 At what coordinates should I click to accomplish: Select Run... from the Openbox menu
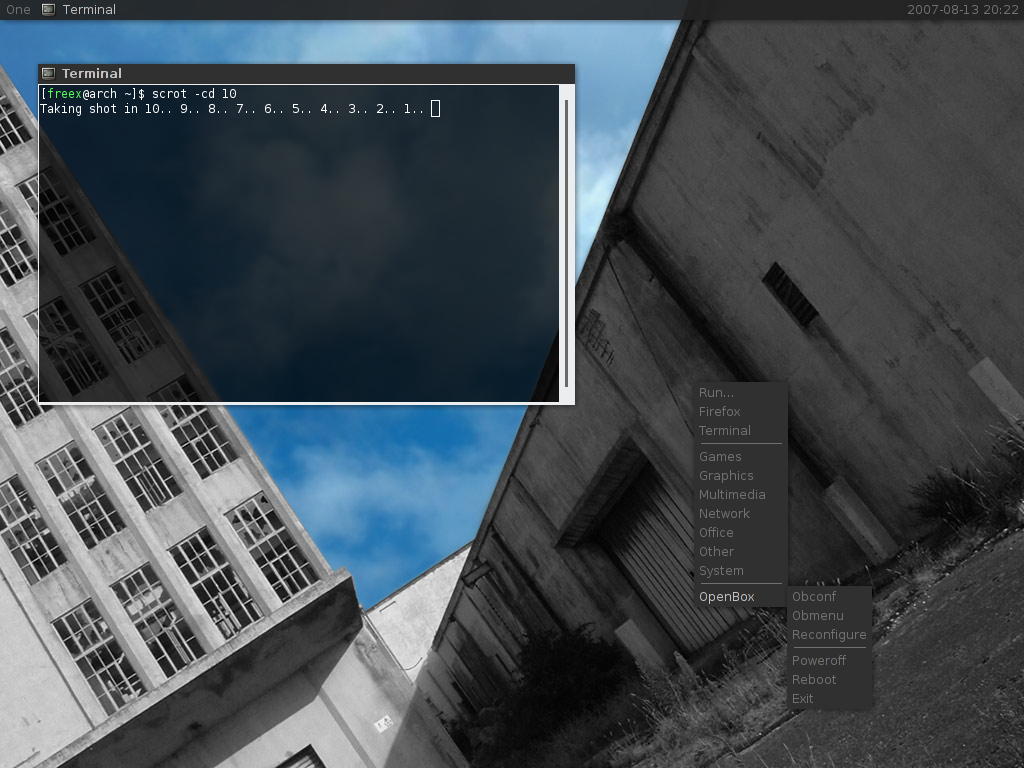740,392
